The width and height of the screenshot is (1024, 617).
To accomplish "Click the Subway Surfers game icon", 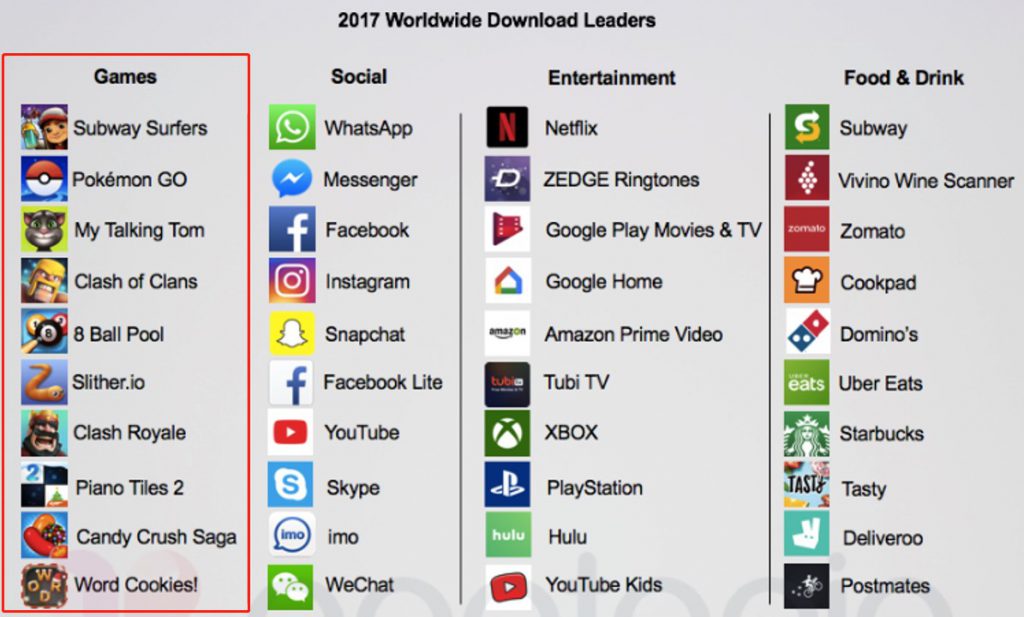I will click(x=44, y=127).
